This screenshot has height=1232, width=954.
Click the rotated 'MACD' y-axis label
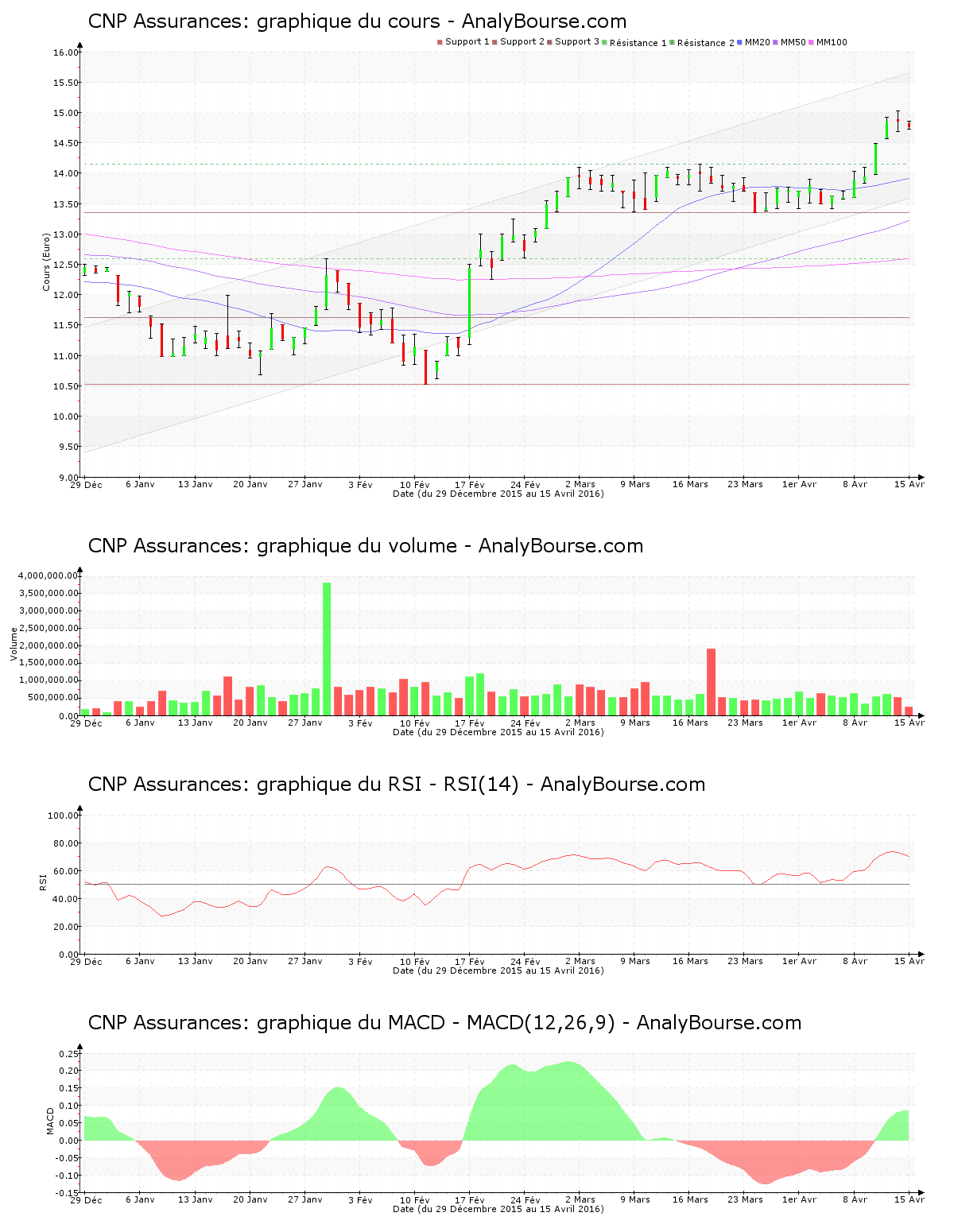point(50,1121)
